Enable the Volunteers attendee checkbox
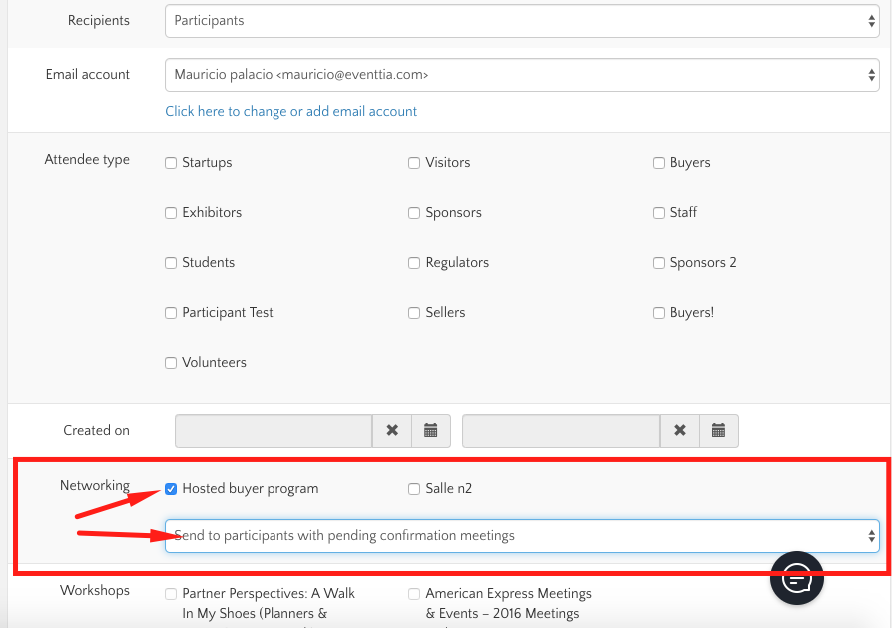 tap(171, 363)
